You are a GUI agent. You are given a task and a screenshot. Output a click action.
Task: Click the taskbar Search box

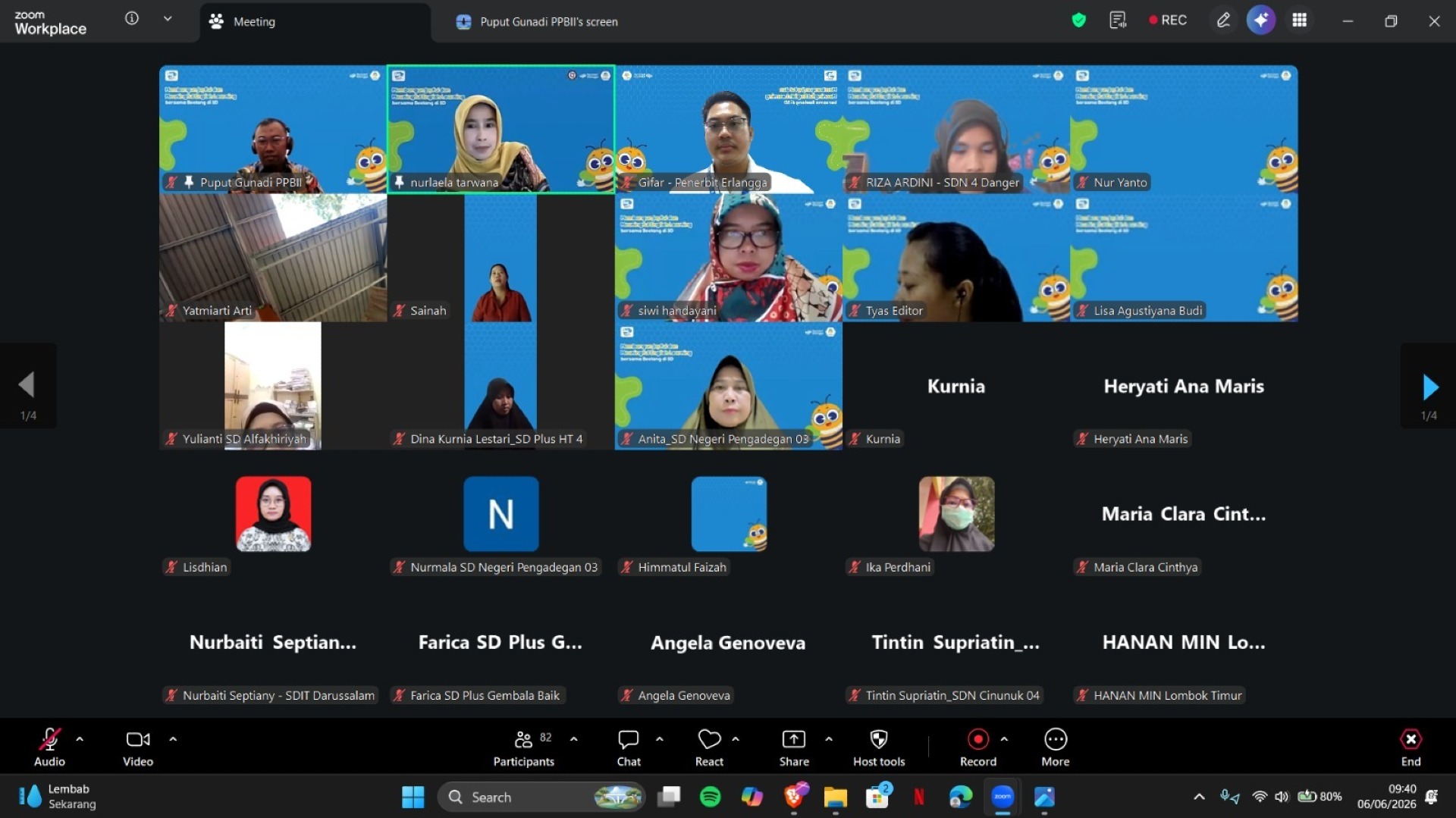coord(541,797)
